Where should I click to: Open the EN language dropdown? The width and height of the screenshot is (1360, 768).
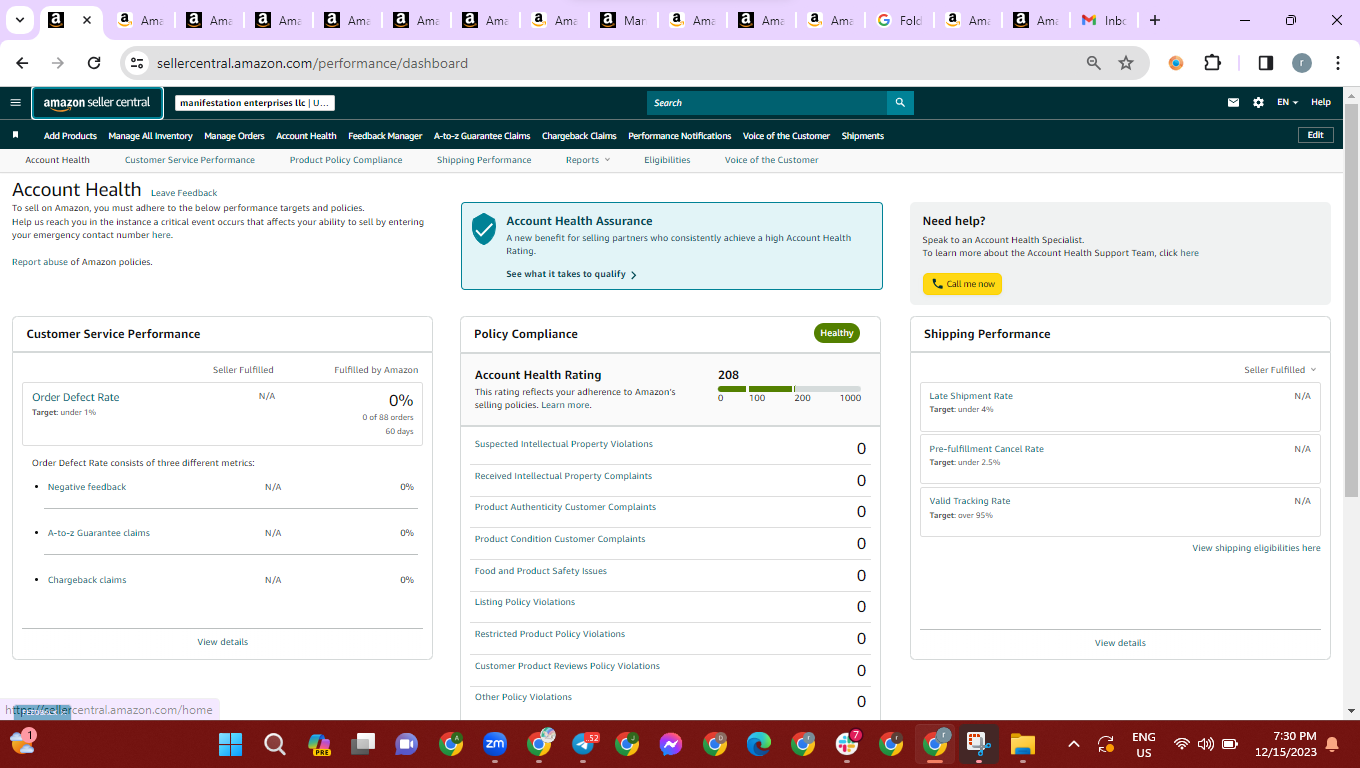(1287, 102)
